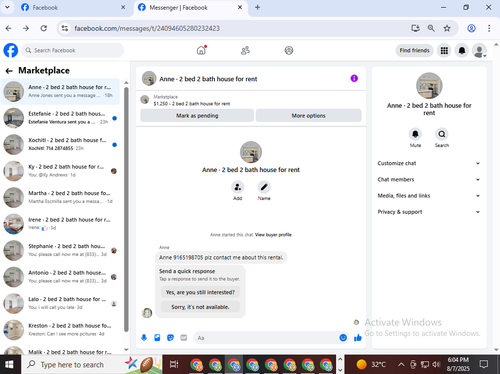Screen dimensions: 500x374
Task: Open a new browser tab
Action: [x=257, y=7]
